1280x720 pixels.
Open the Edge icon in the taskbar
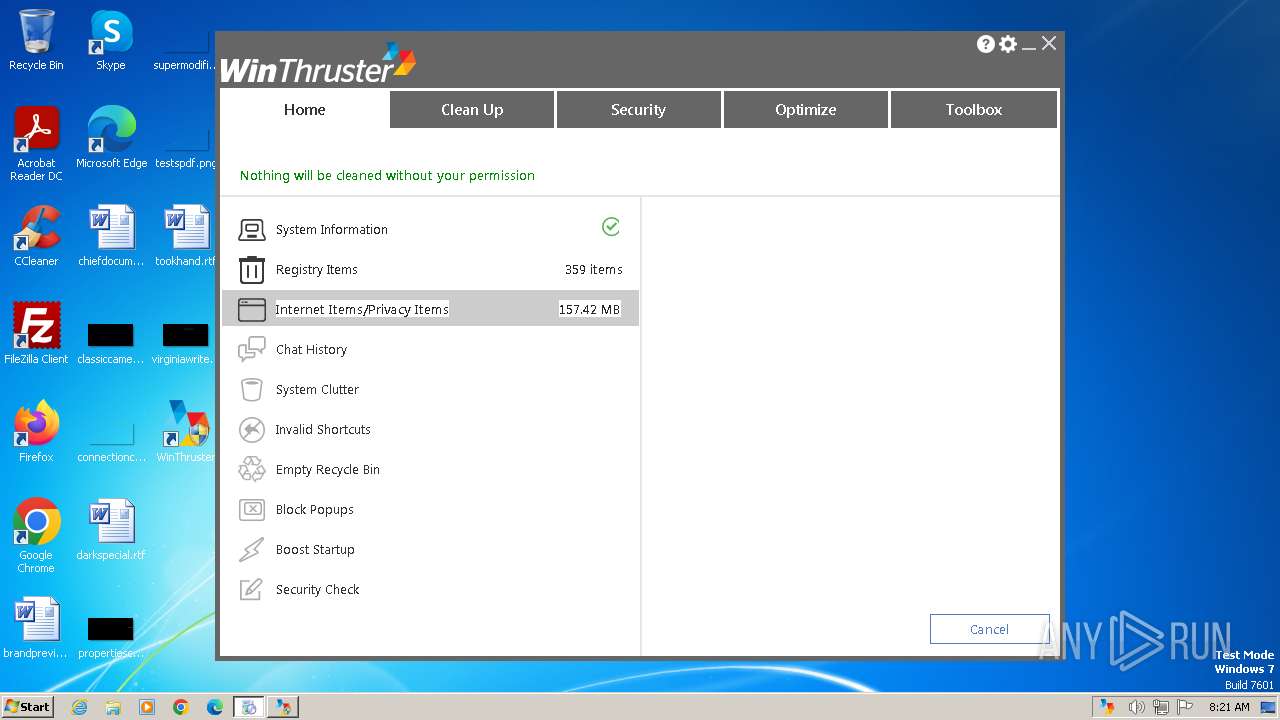215,707
